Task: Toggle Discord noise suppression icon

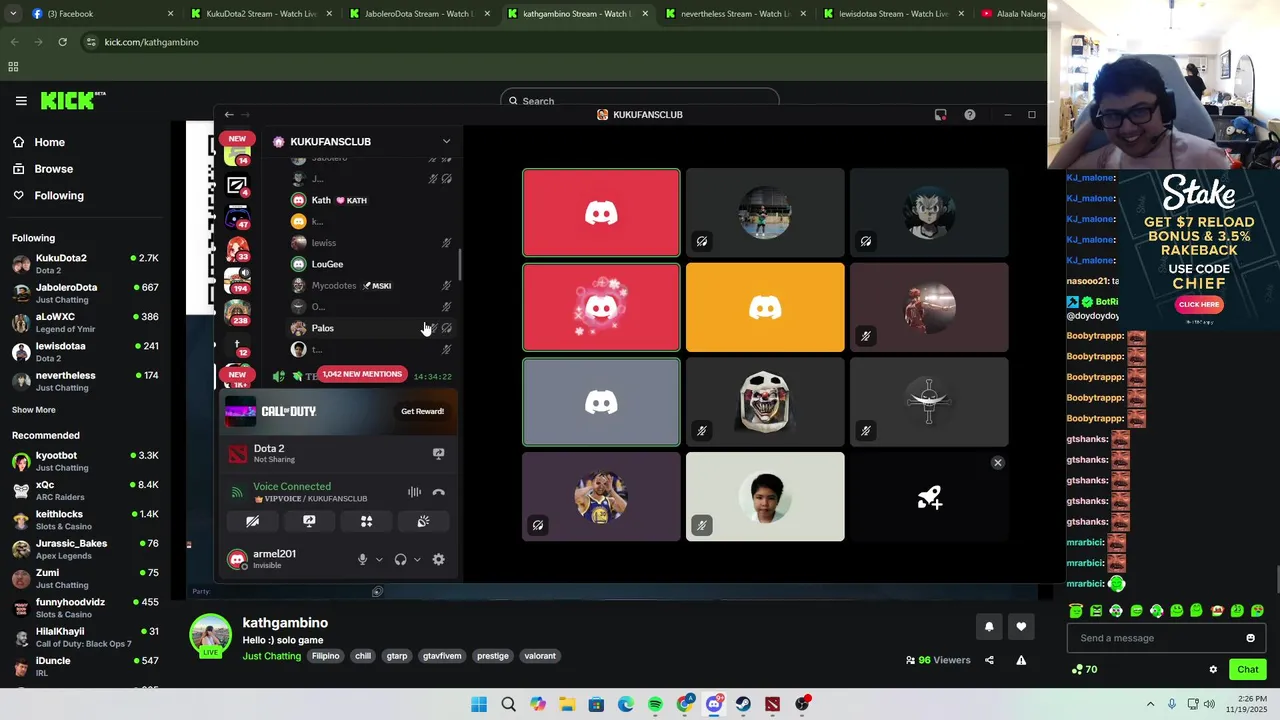Action: (x=414, y=492)
